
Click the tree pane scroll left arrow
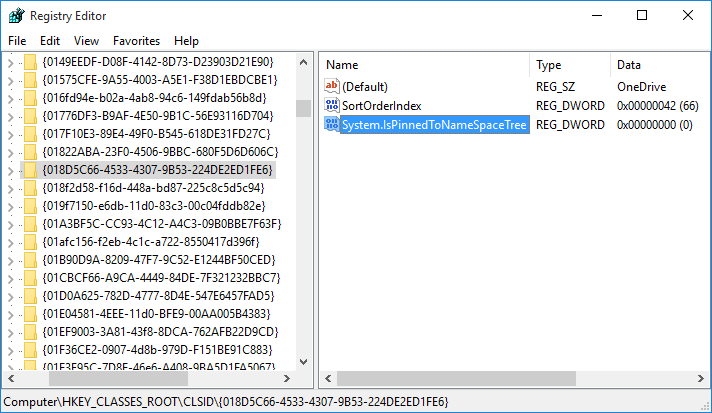11,378
